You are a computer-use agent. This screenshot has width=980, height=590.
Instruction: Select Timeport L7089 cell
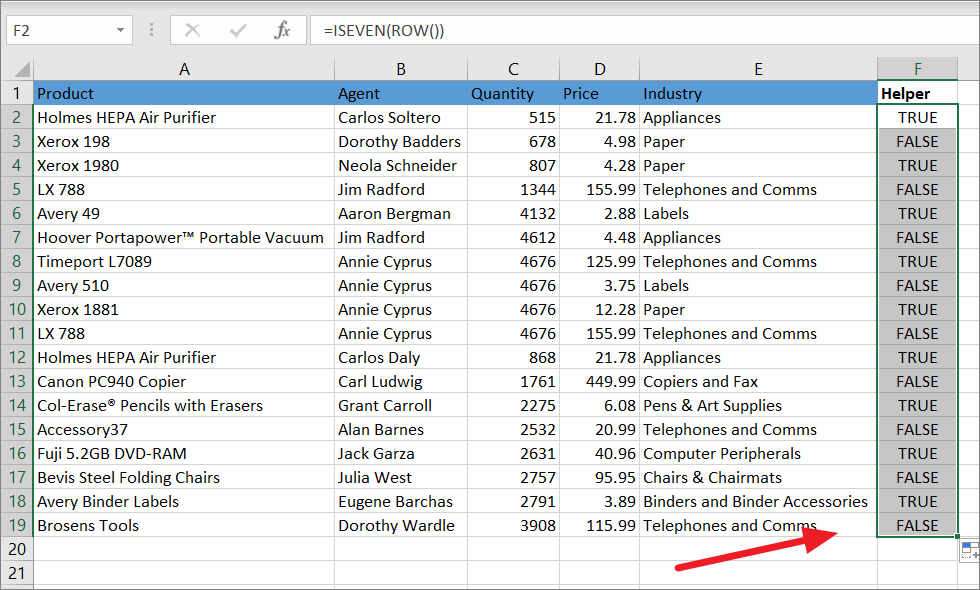click(x=184, y=261)
